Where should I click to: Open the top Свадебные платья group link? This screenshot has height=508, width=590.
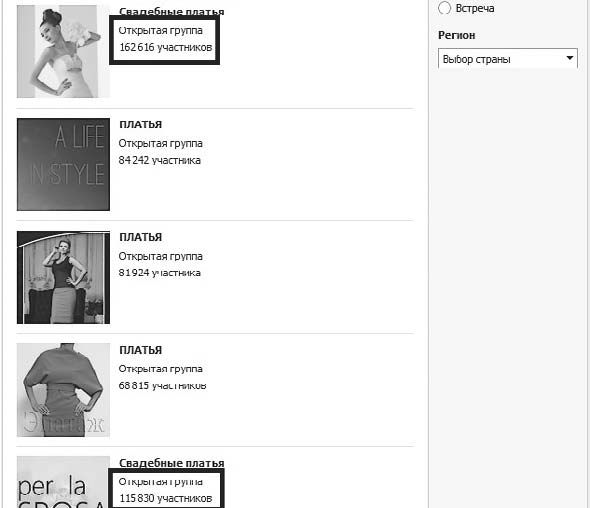[172, 11]
